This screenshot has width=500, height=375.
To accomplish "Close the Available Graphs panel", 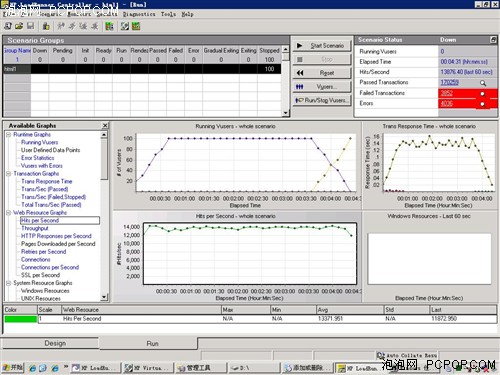I will click(x=105, y=125).
